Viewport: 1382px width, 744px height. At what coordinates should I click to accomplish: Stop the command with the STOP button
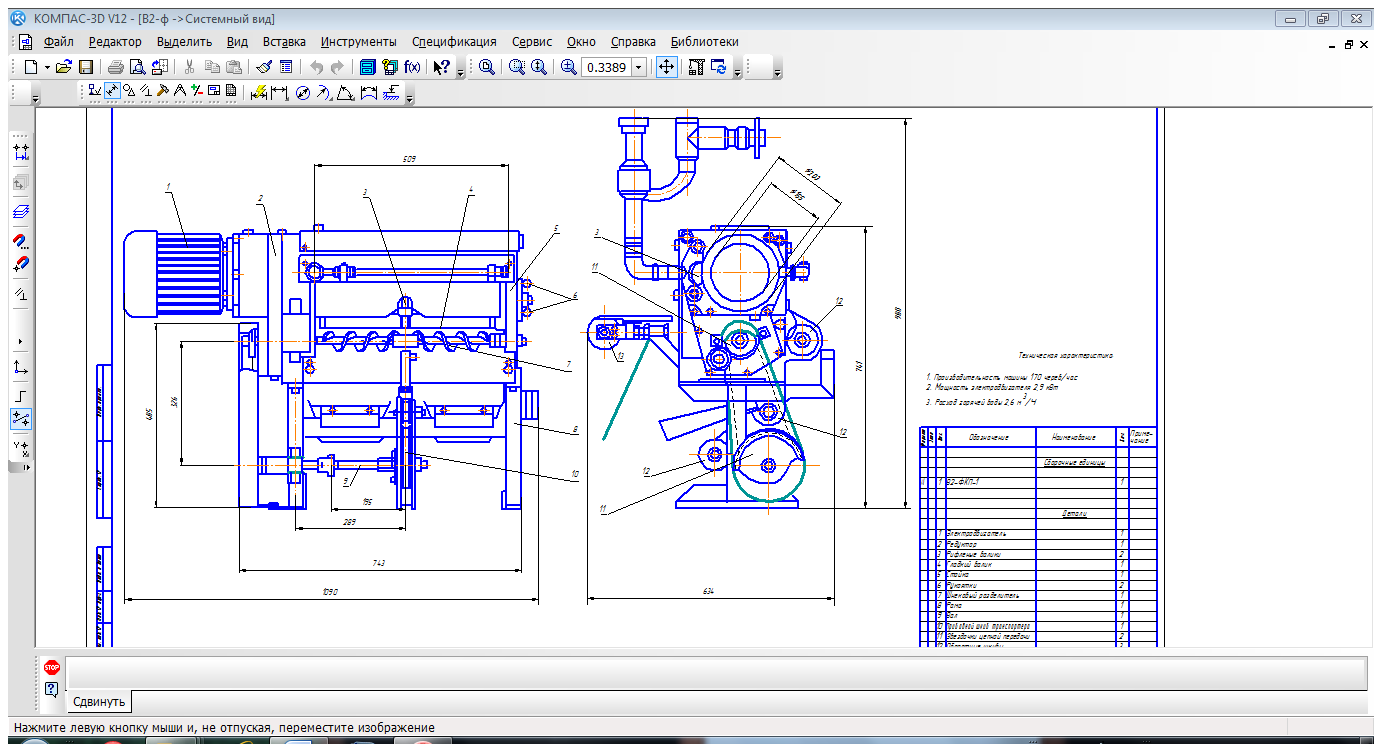(52, 667)
